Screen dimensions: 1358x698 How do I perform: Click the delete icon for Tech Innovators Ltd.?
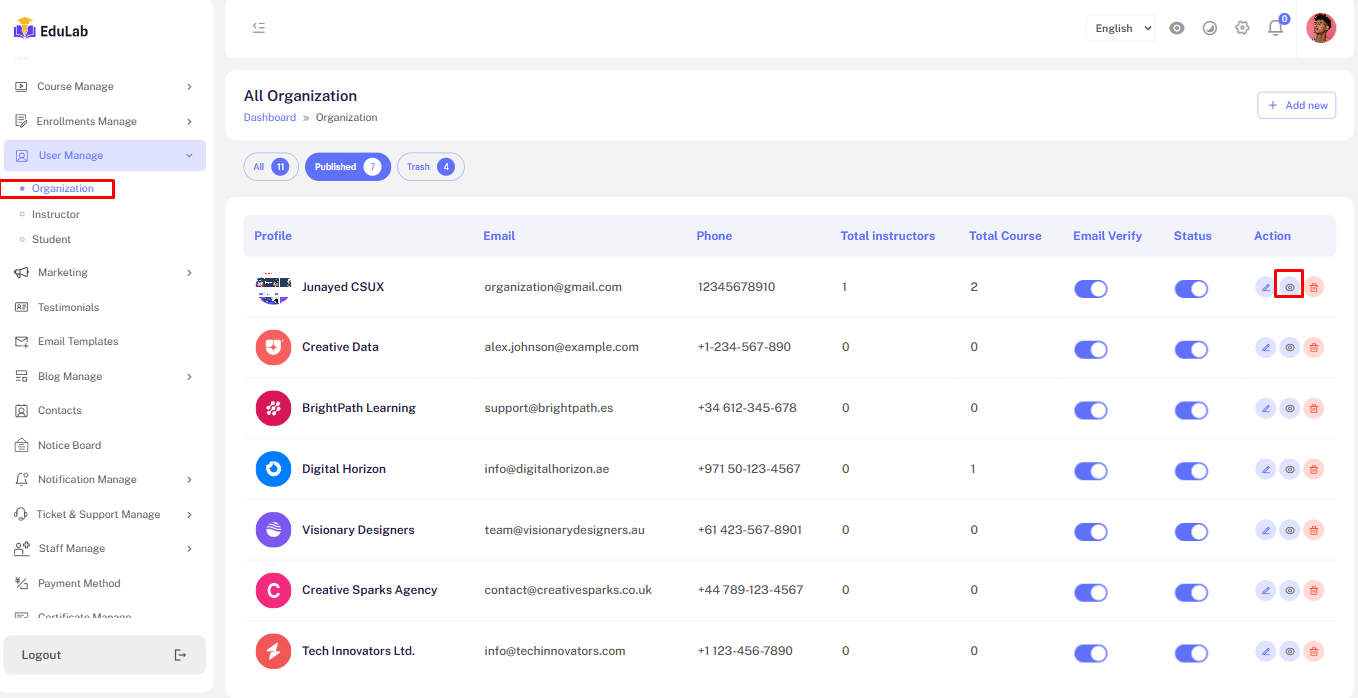coord(1314,652)
